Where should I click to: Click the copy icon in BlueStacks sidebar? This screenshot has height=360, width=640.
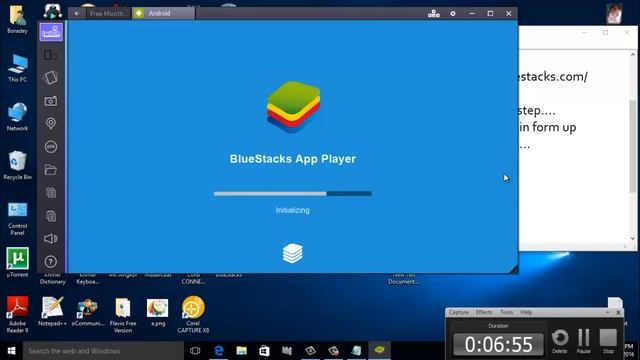tap(51, 193)
